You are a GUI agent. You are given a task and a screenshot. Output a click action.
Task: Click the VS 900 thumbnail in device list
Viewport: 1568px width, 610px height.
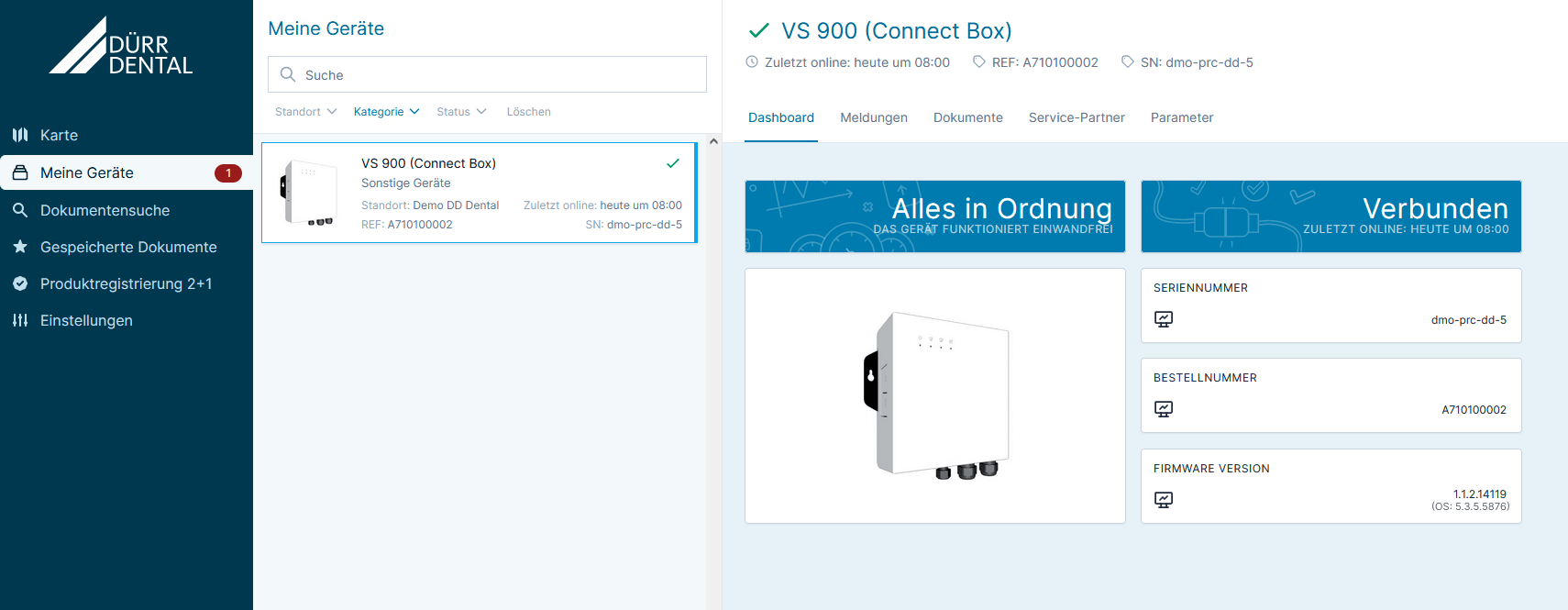tap(309, 193)
